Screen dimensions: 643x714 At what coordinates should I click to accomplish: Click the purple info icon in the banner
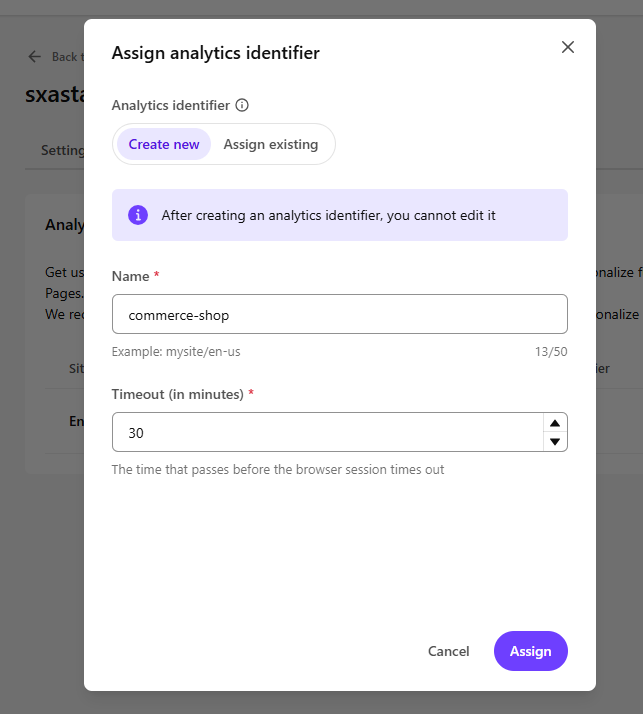pos(138,215)
